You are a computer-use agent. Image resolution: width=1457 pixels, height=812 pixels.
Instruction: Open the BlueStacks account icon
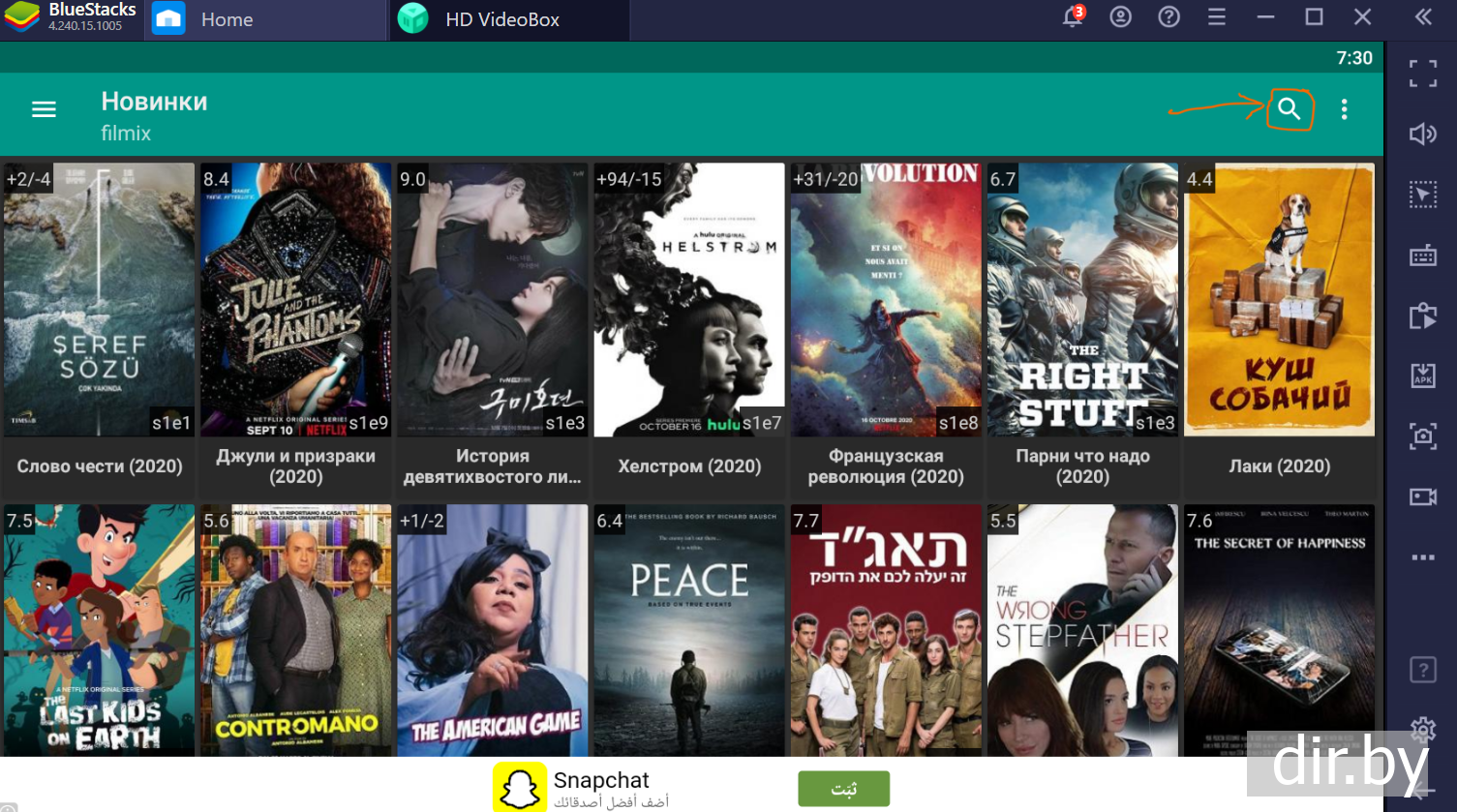[x=1120, y=16]
